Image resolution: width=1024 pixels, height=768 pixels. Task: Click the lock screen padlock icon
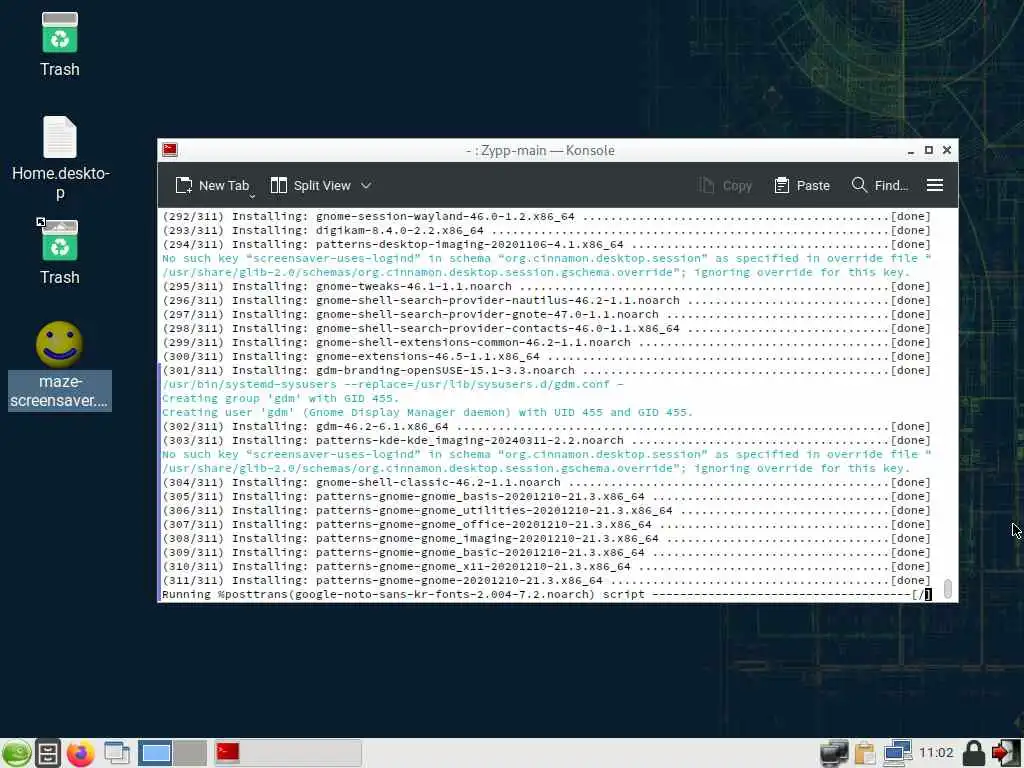click(x=974, y=754)
